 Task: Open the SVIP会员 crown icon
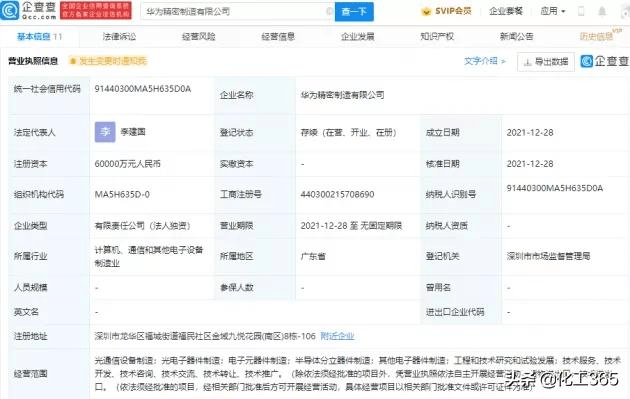click(x=426, y=12)
